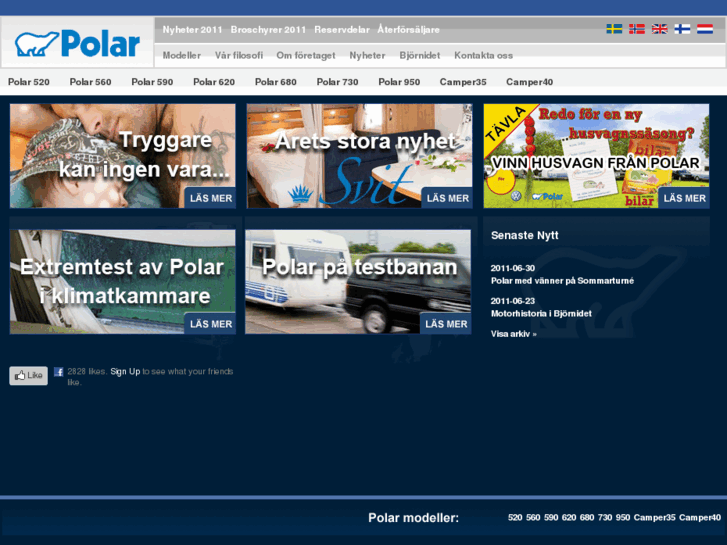Click the 2828 likes text
This screenshot has height=545, width=727.
click(87, 372)
